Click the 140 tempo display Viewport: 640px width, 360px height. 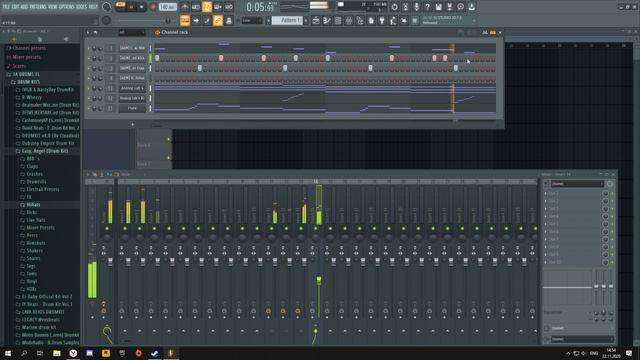tap(167, 7)
